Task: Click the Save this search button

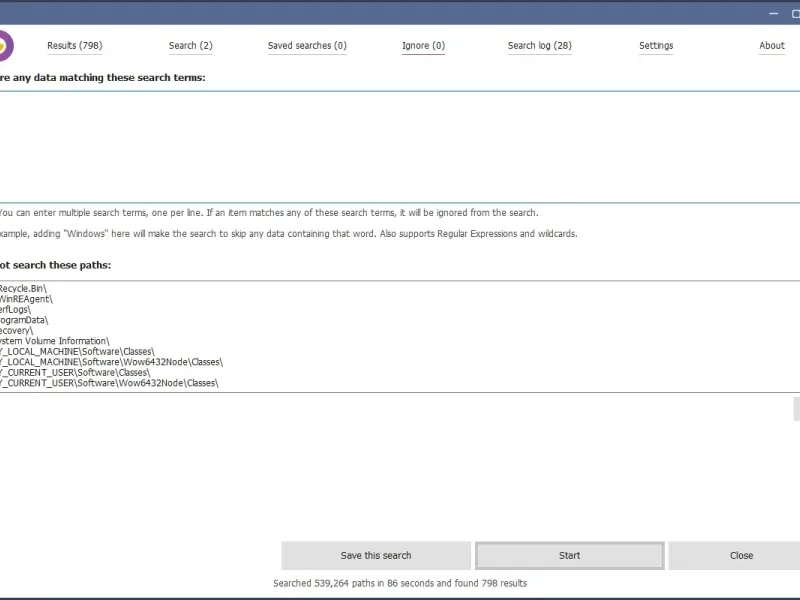Action: pos(376,555)
